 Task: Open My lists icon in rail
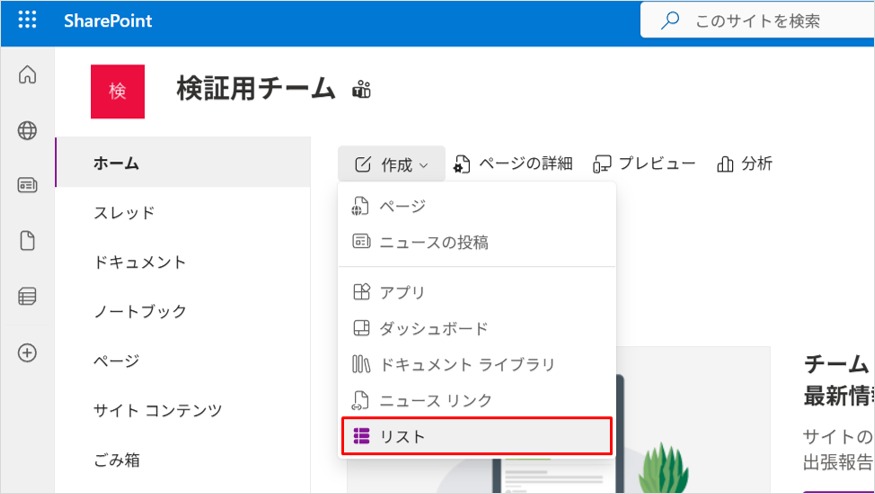coord(27,296)
